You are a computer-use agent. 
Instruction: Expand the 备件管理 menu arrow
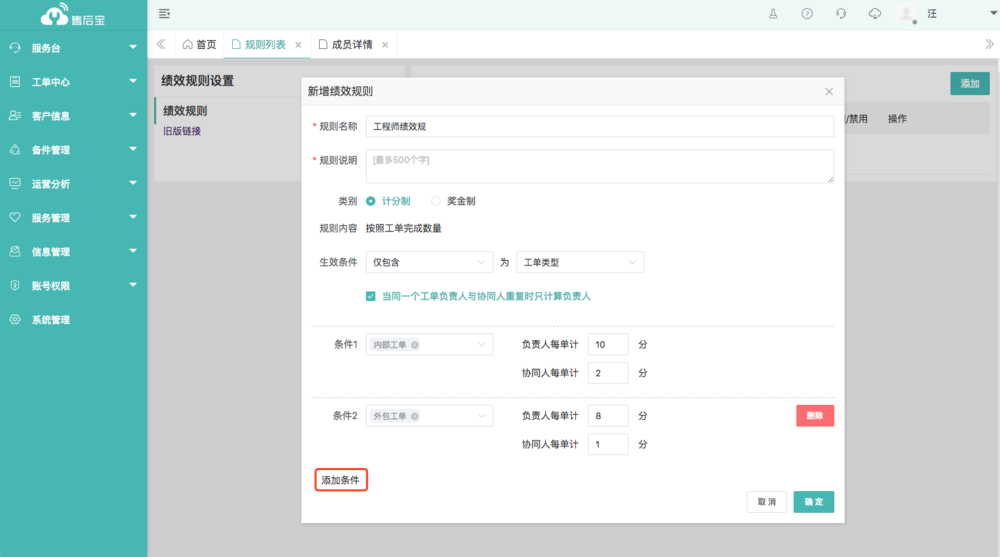pyautogui.click(x=133, y=149)
